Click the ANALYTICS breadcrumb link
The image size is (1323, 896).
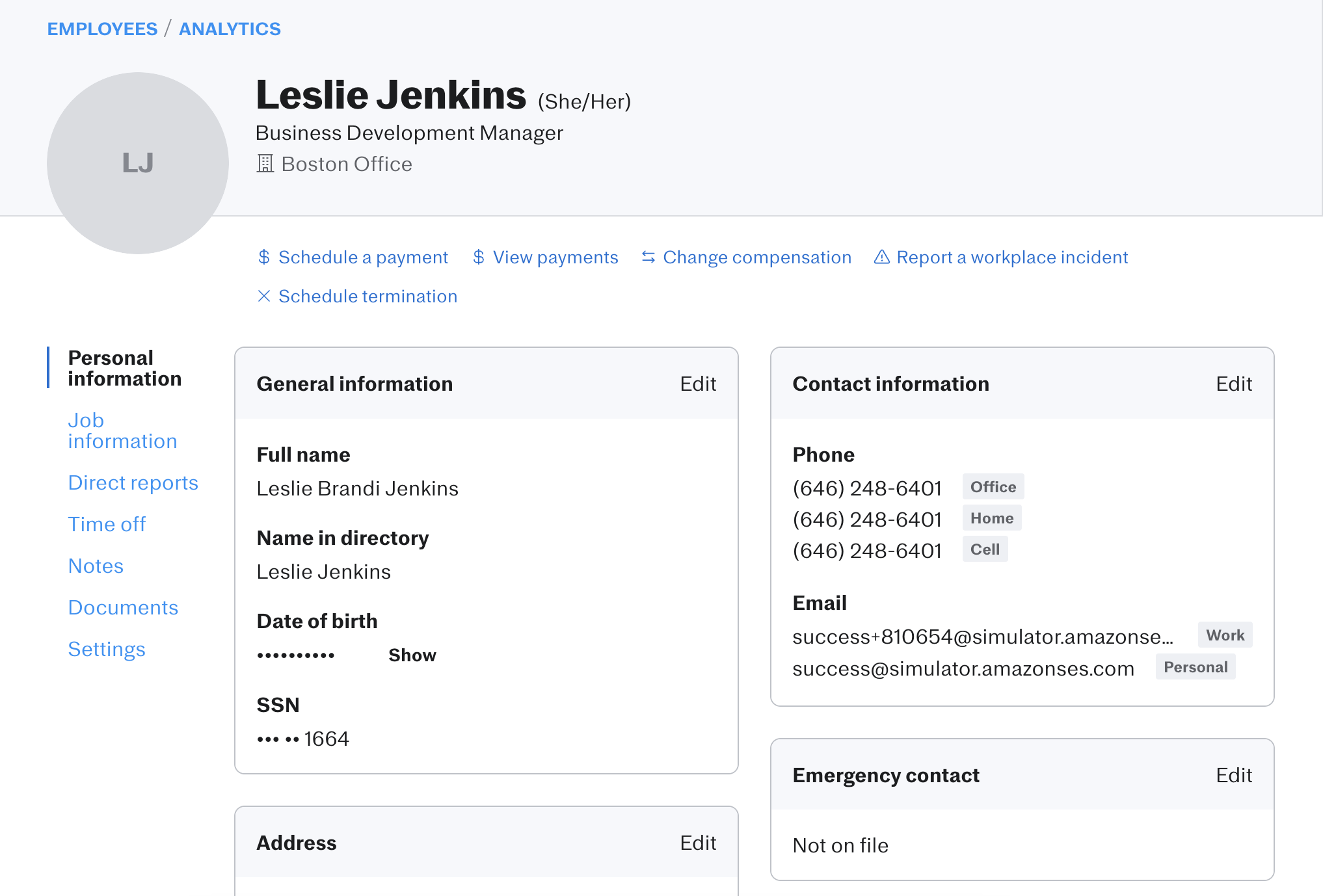coord(230,29)
